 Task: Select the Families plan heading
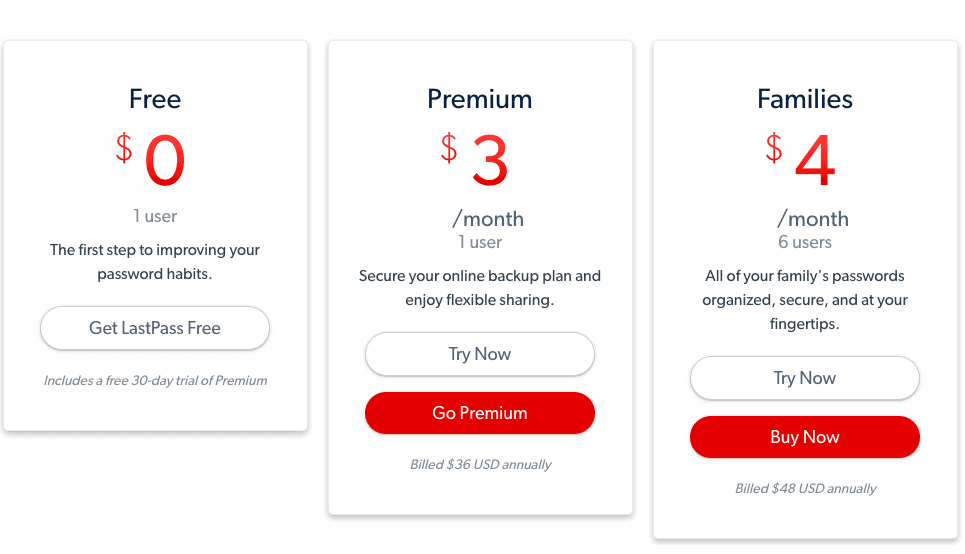[x=805, y=99]
